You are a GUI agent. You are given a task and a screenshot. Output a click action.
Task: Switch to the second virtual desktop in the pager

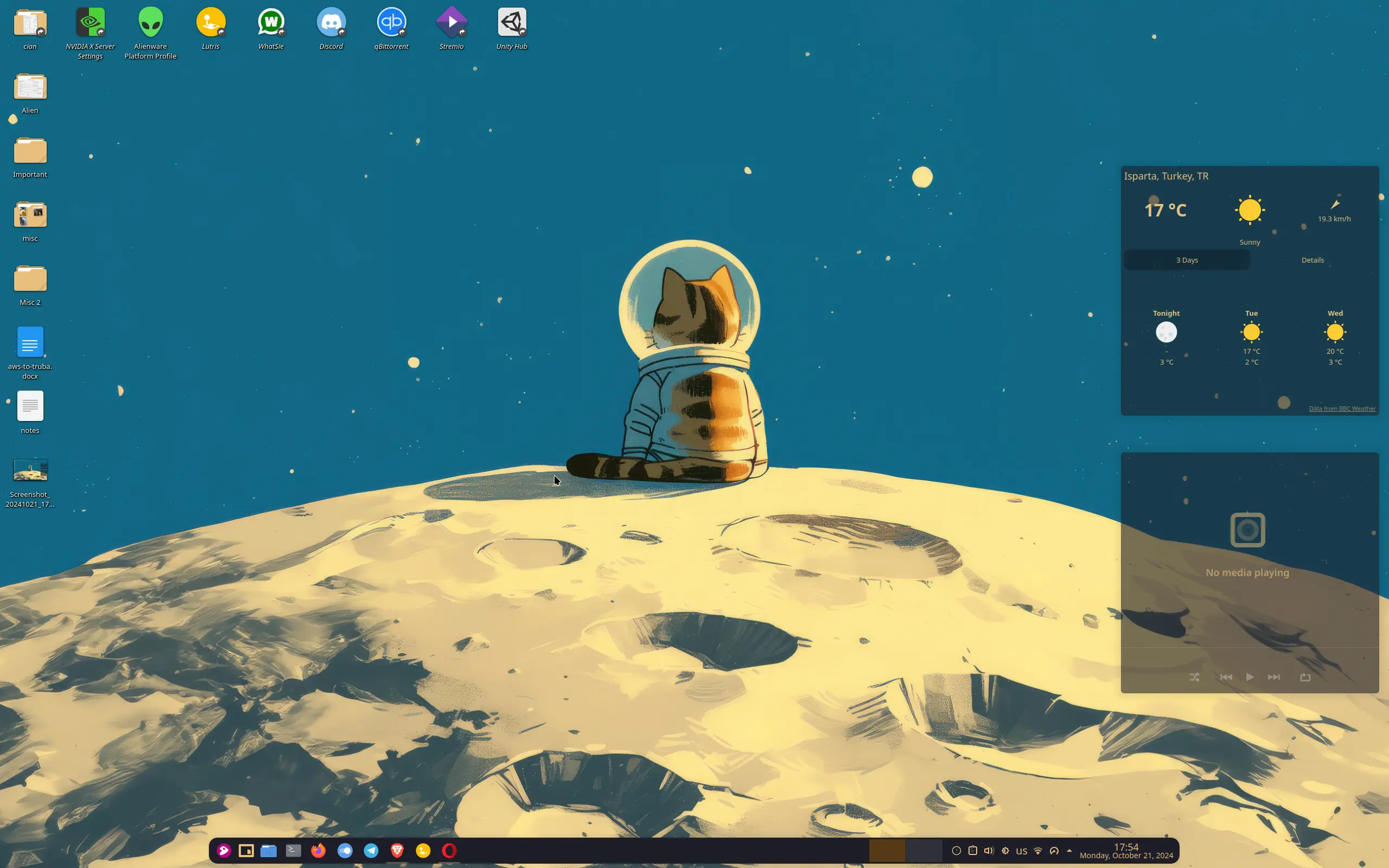(x=923, y=851)
